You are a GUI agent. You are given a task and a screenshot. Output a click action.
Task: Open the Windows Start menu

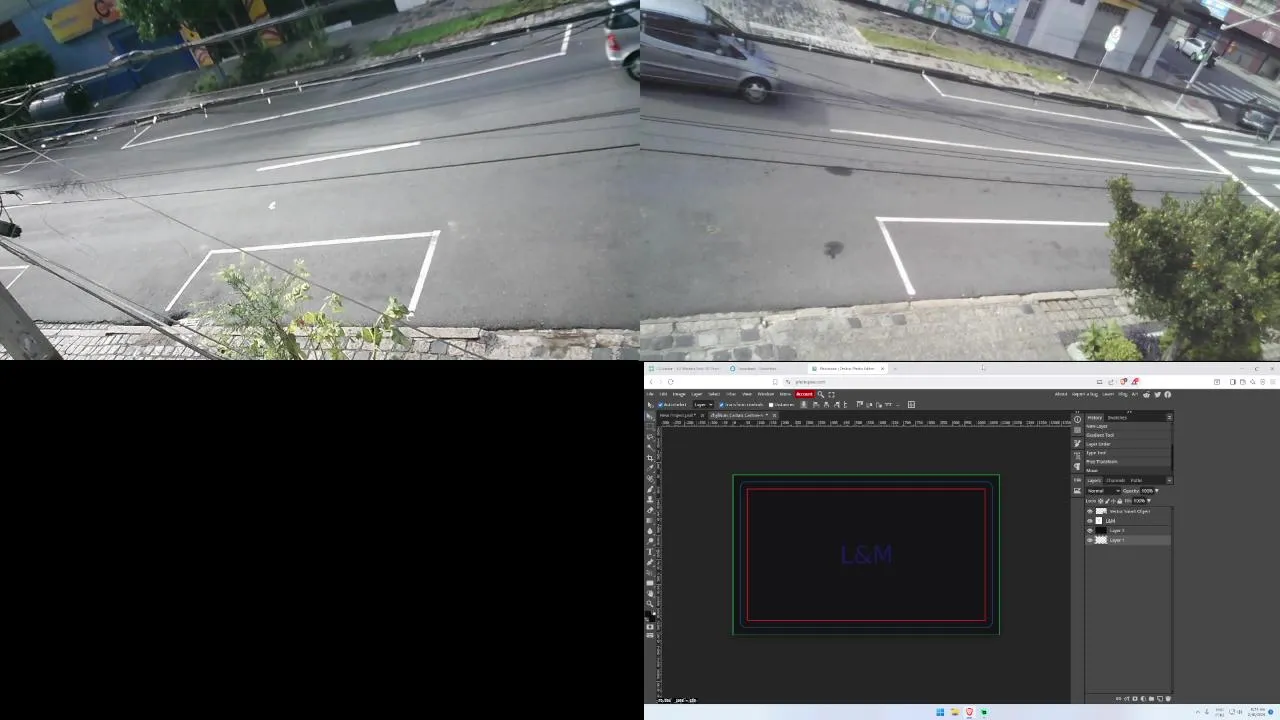pos(940,712)
